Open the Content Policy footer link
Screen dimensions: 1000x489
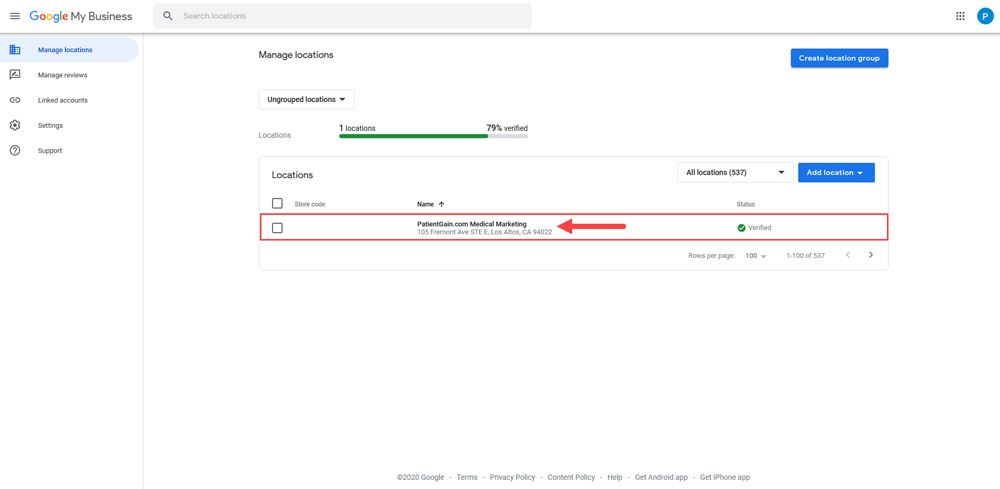coord(571,477)
